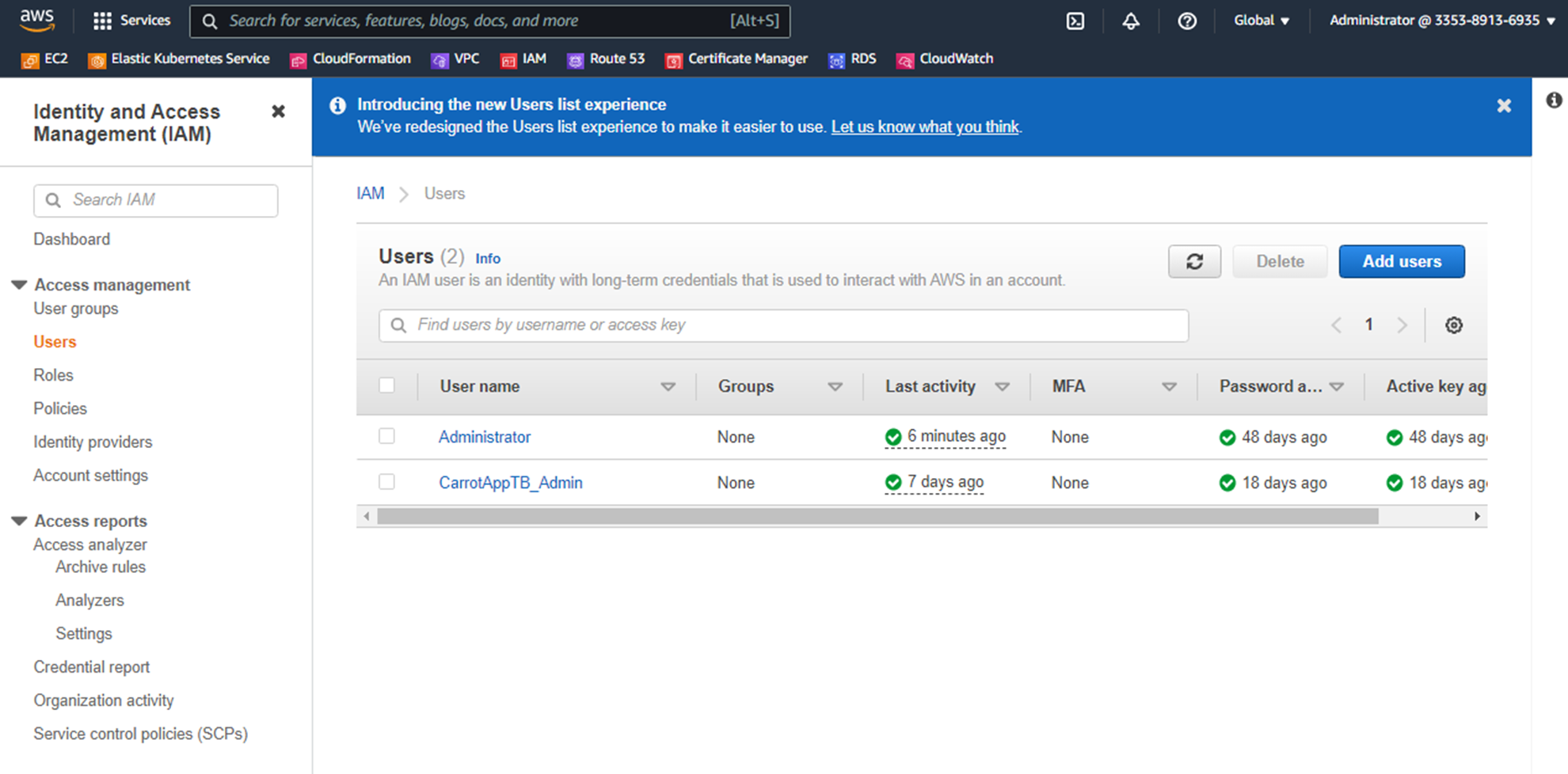Image resolution: width=1568 pixels, height=774 pixels.
Task: Click Let us know what you think link
Action: pos(925,127)
